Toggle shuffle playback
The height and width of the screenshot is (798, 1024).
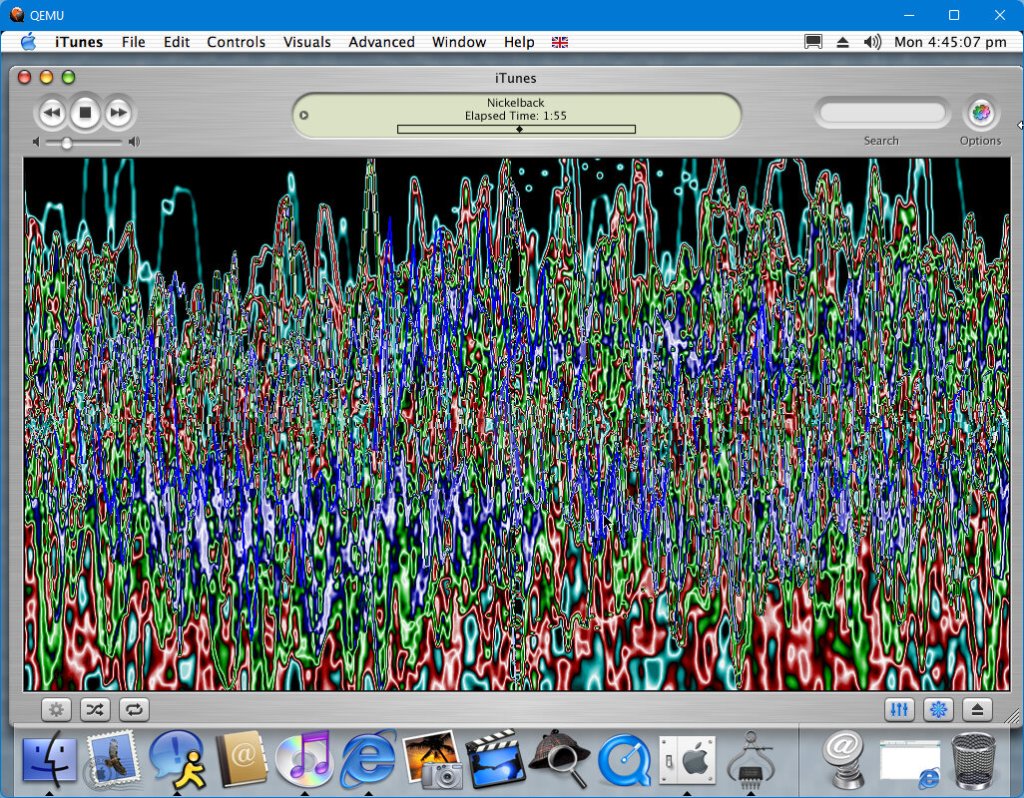tap(94, 709)
